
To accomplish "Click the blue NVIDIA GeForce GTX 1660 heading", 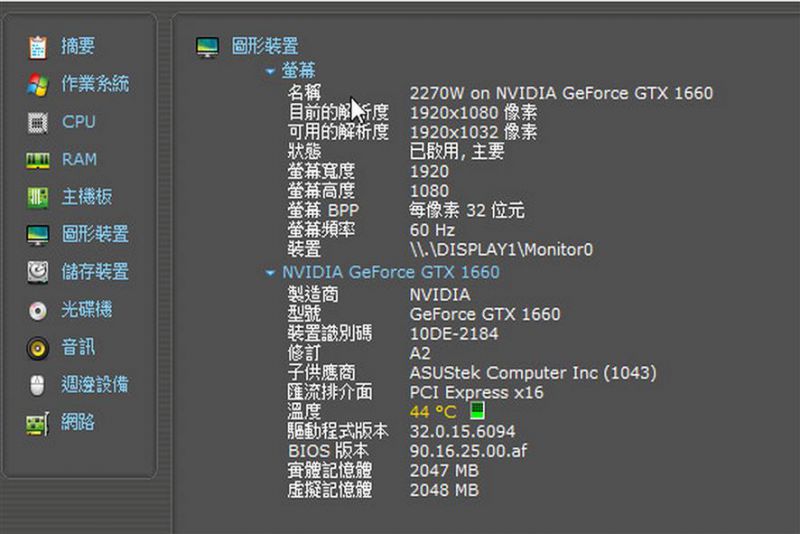I will pyautogui.click(x=390, y=272).
